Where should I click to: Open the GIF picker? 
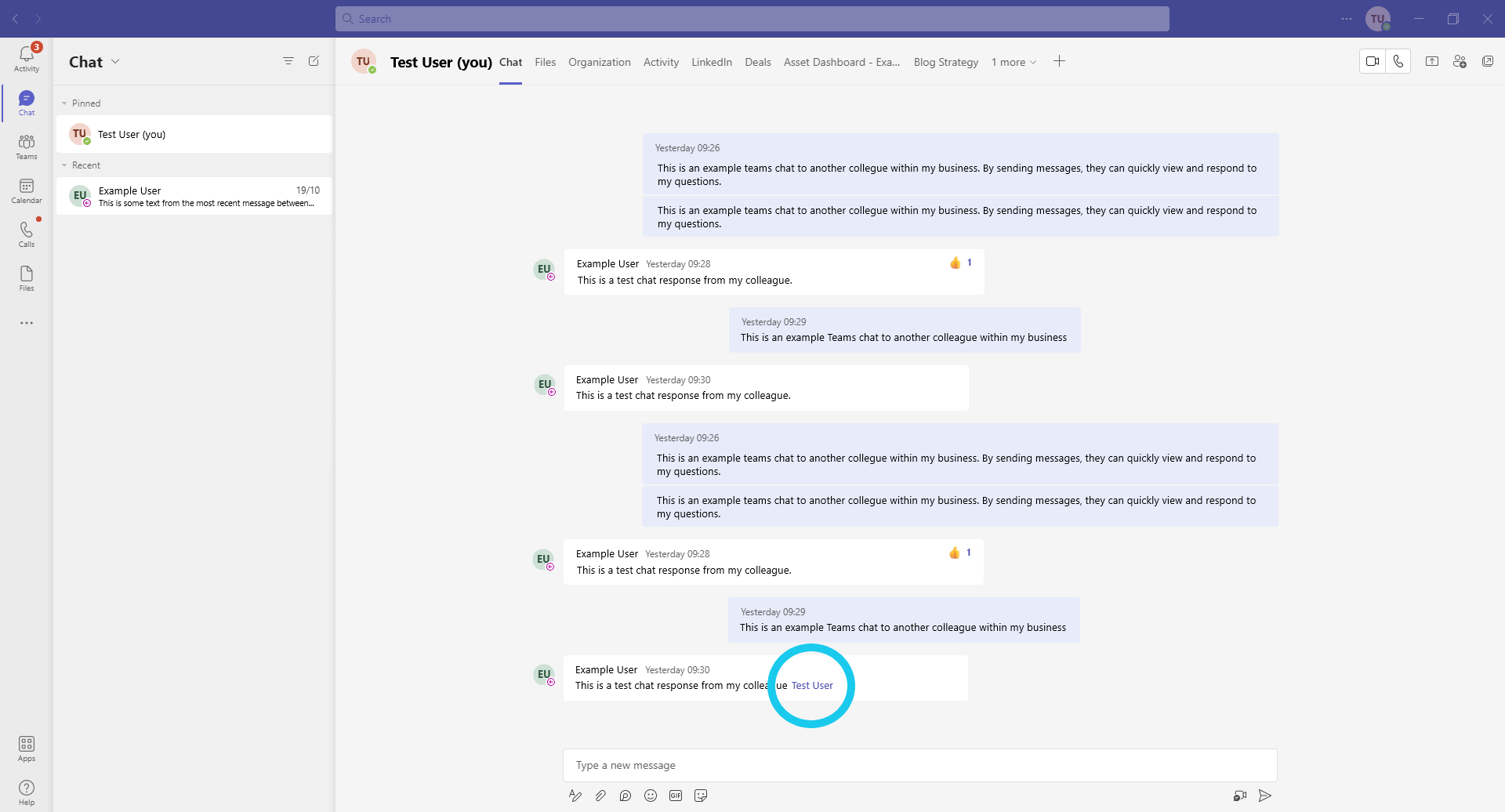pos(676,796)
